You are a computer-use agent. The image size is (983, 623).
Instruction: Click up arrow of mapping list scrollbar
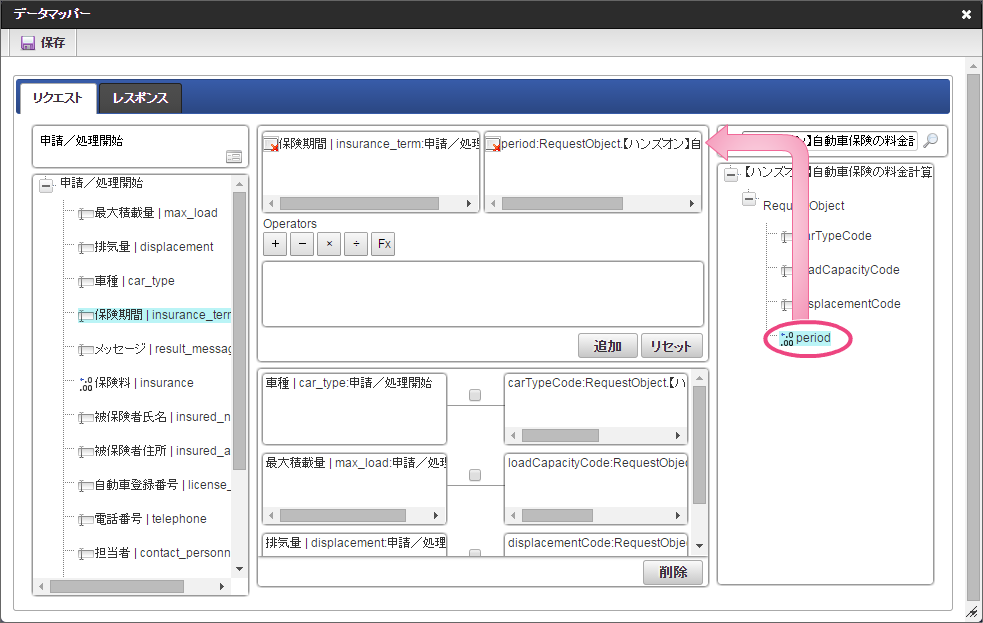pyautogui.click(x=700, y=378)
